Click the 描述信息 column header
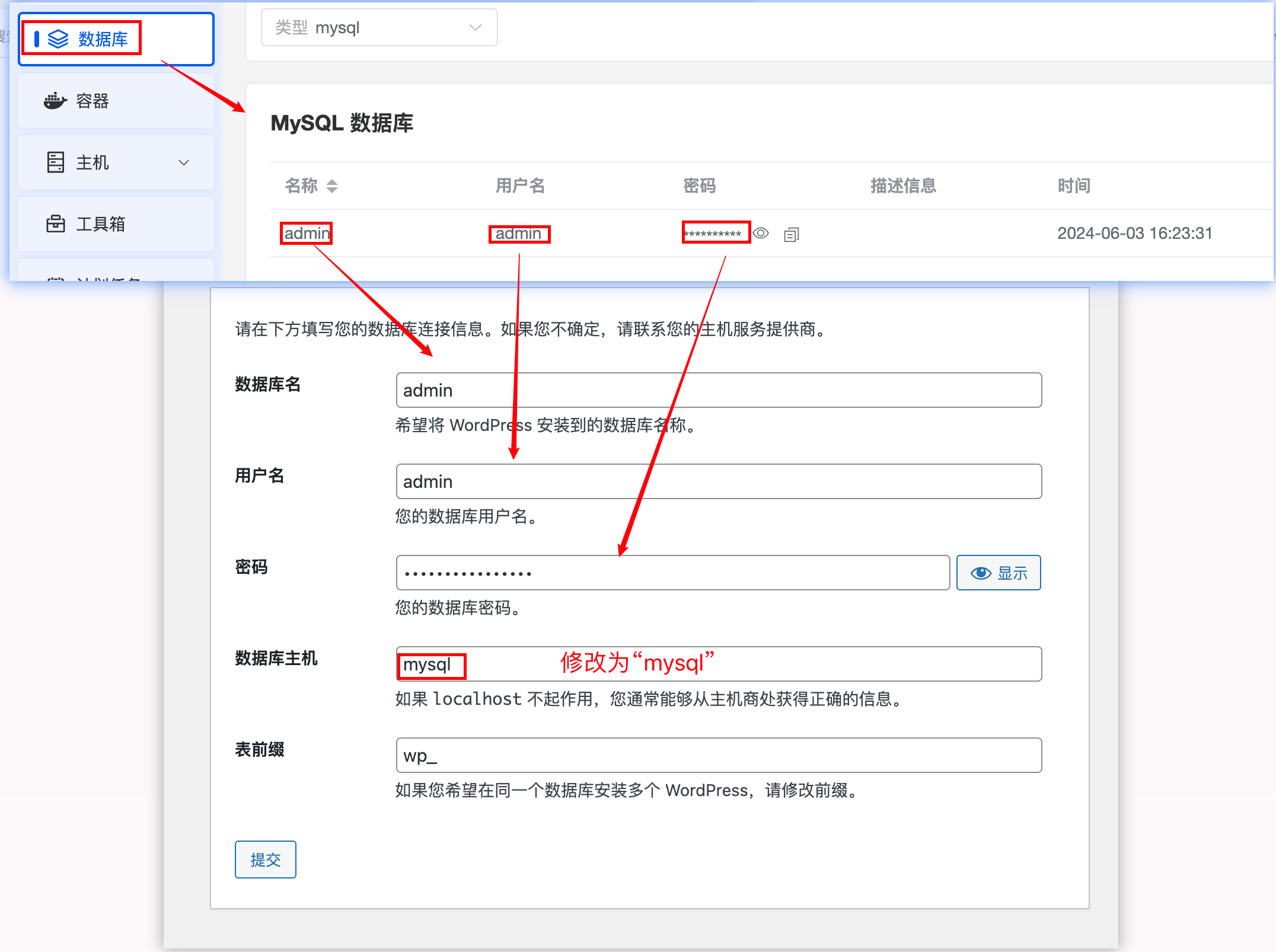This screenshot has width=1276, height=952. pyautogui.click(x=903, y=186)
